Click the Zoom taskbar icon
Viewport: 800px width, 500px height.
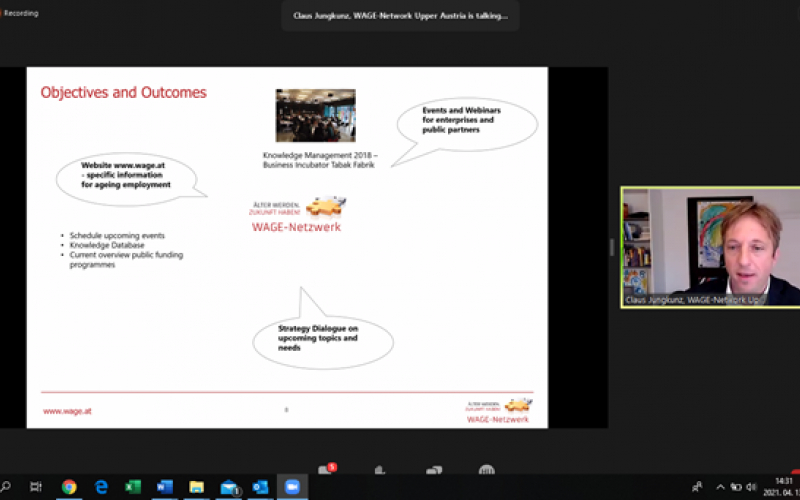292,487
